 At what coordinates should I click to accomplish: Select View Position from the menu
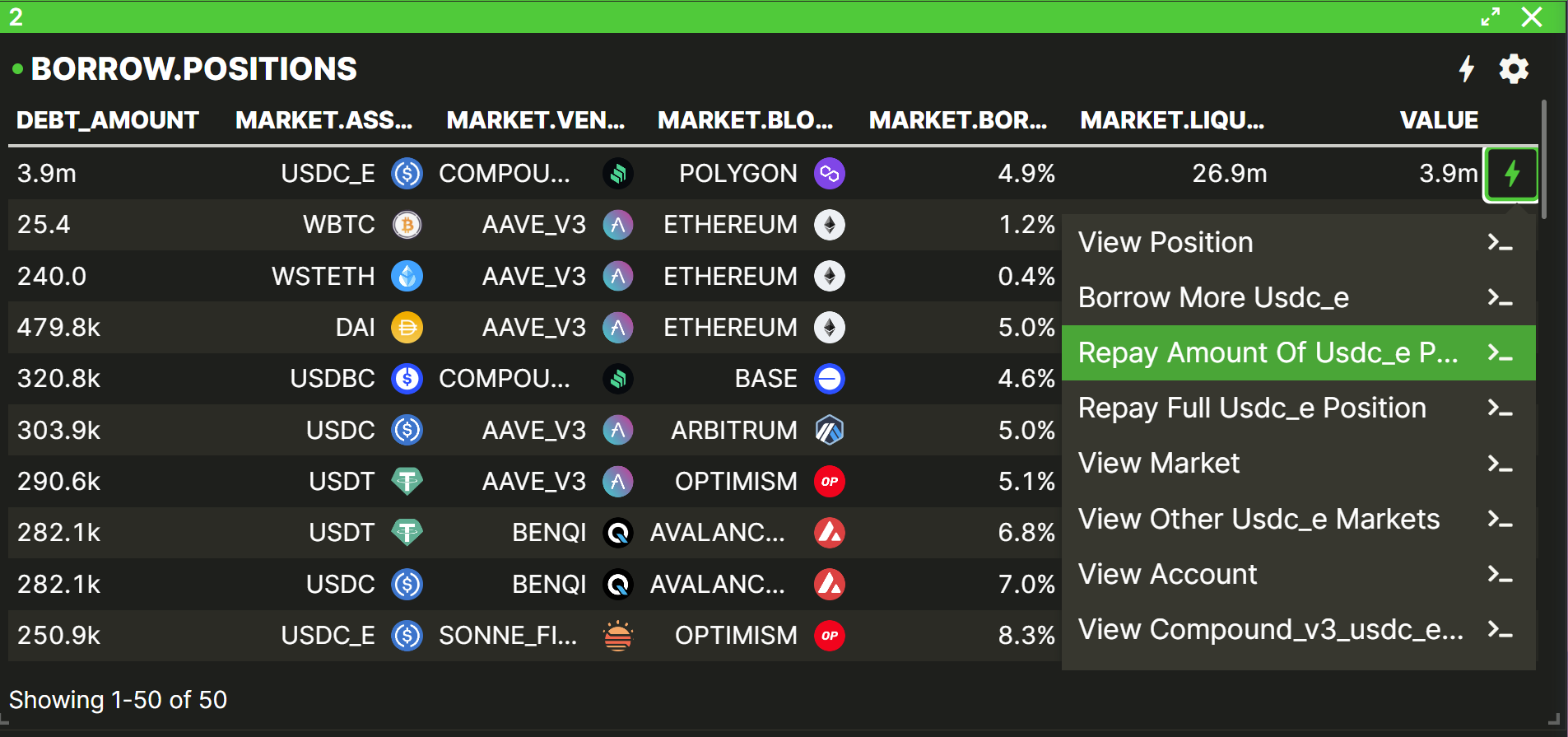click(1299, 243)
